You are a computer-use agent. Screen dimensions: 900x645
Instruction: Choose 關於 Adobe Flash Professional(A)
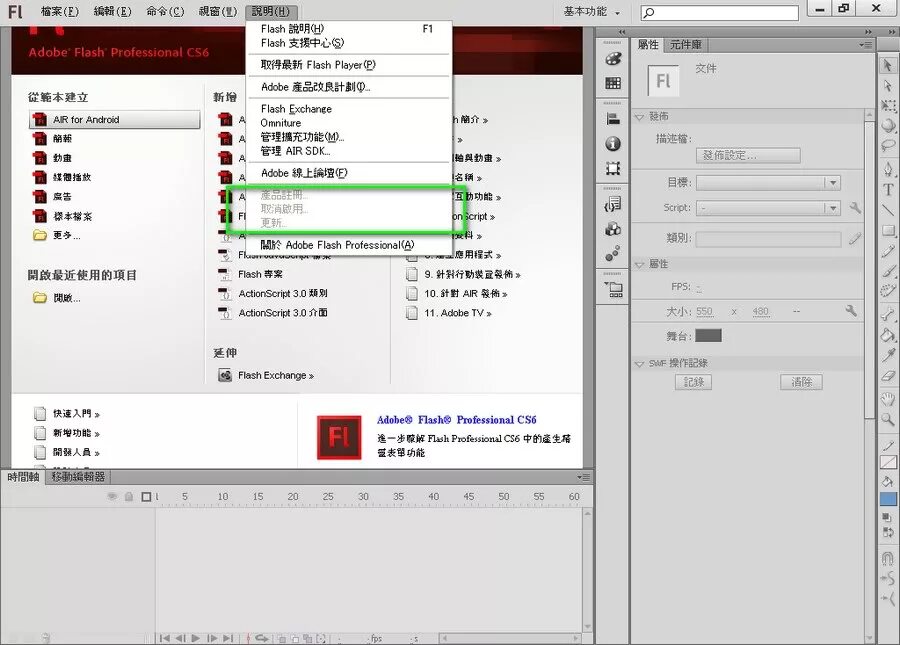click(x=349, y=245)
